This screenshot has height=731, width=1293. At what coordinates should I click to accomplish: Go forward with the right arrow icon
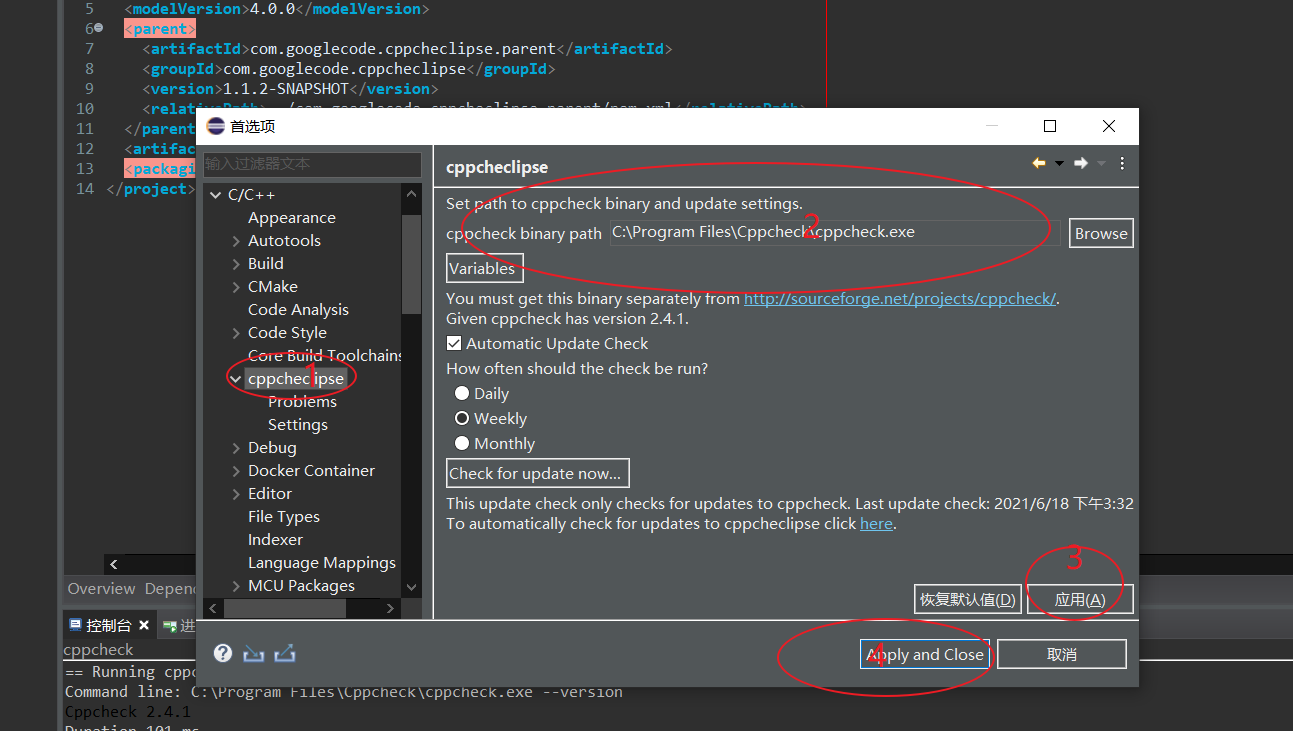1080,164
